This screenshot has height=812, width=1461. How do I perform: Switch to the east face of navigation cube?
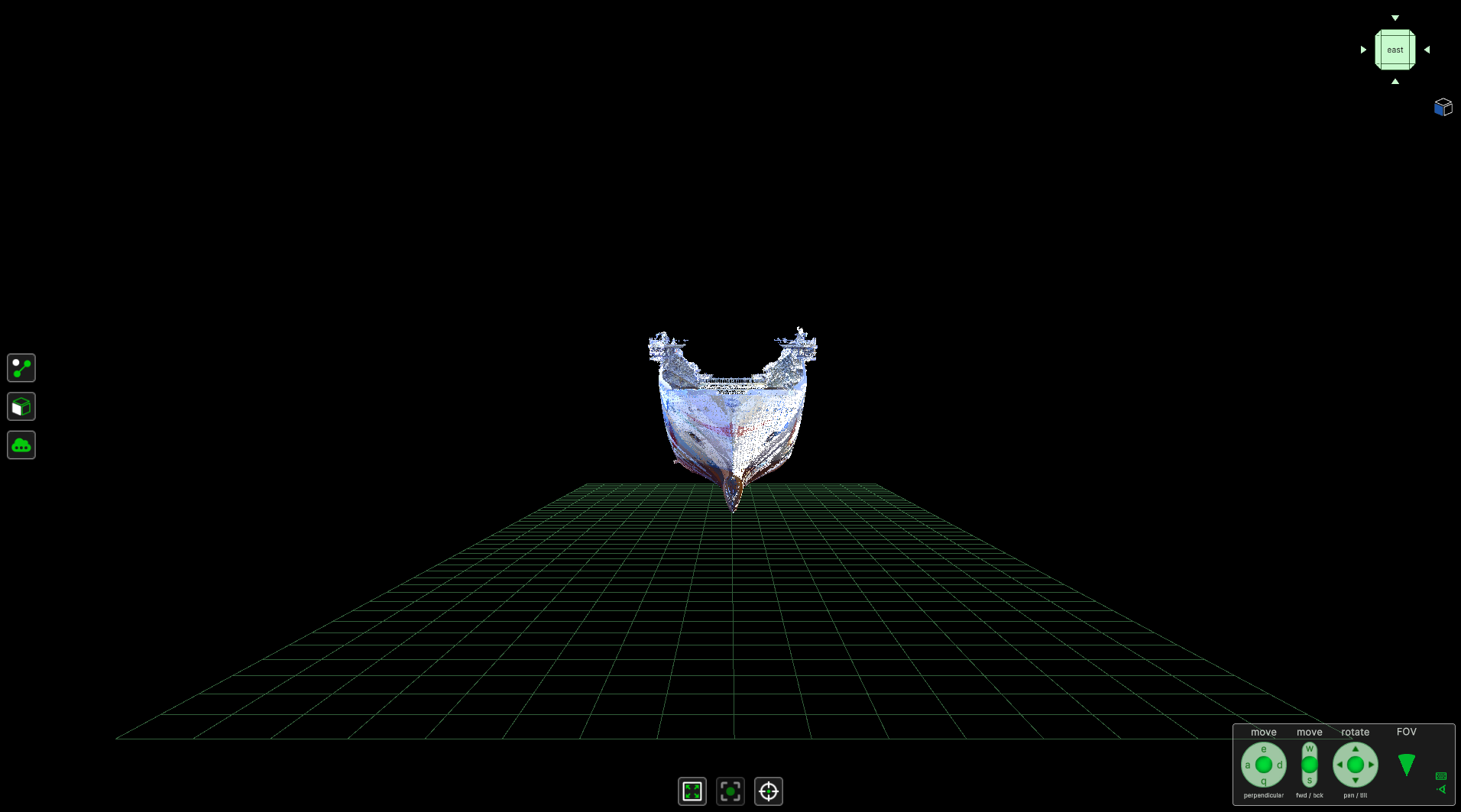pos(1395,50)
